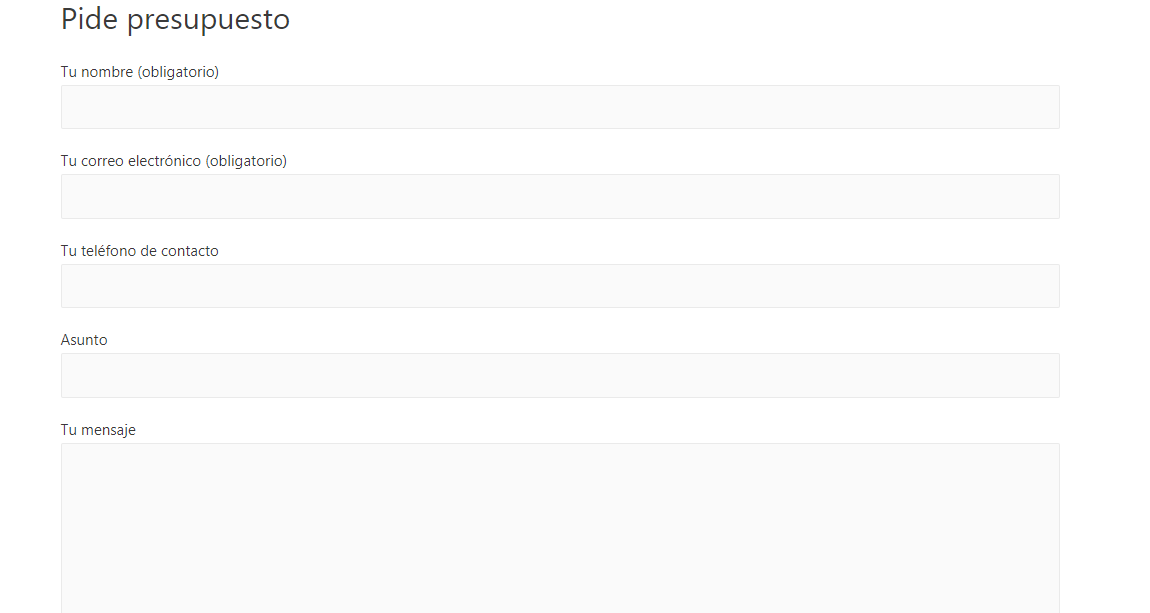This screenshot has width=1150, height=613.
Task: Pick the subject entry box above Tu mensaje
Action: tap(560, 375)
